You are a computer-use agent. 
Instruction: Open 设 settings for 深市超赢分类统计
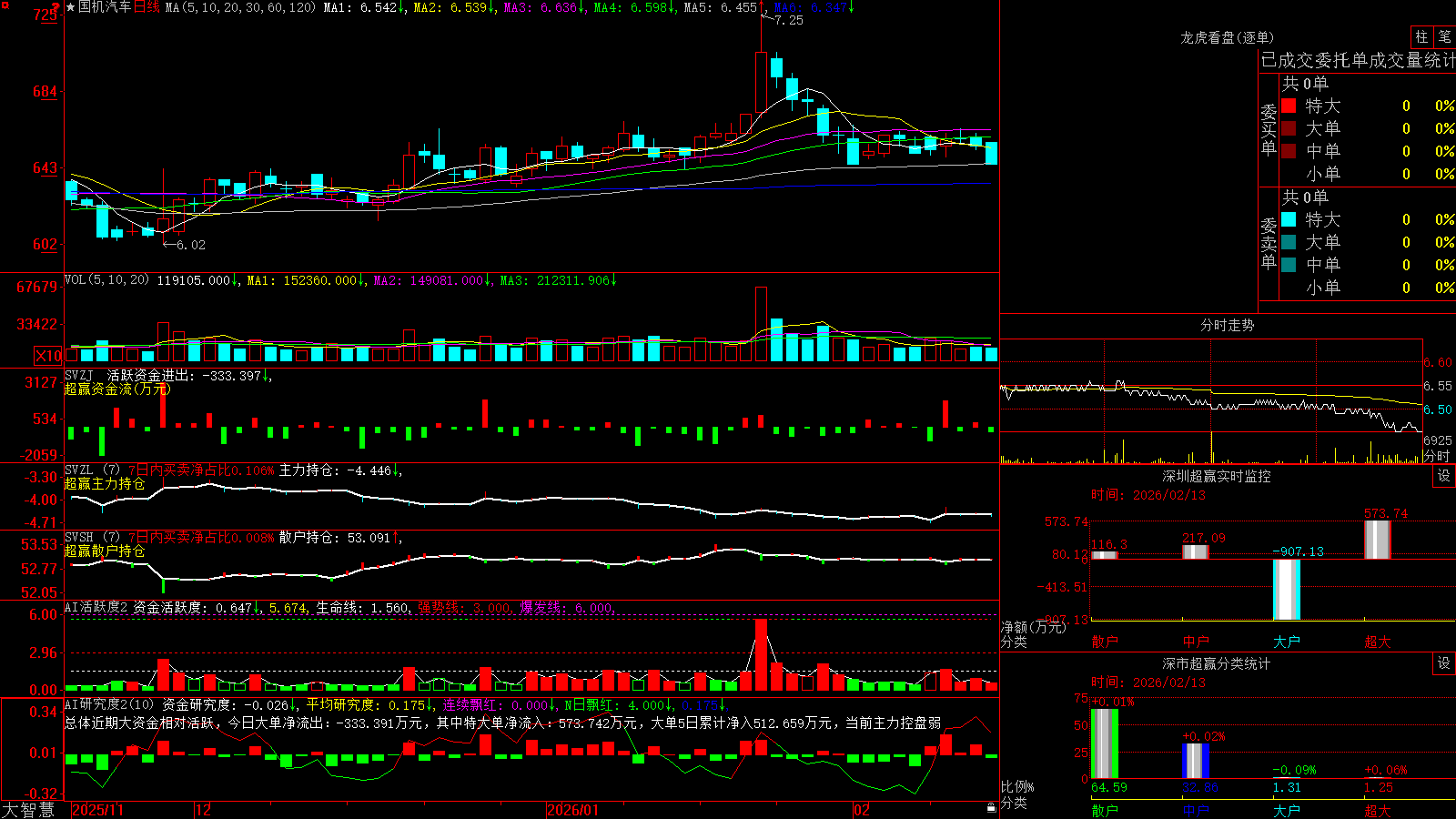coord(1443,663)
